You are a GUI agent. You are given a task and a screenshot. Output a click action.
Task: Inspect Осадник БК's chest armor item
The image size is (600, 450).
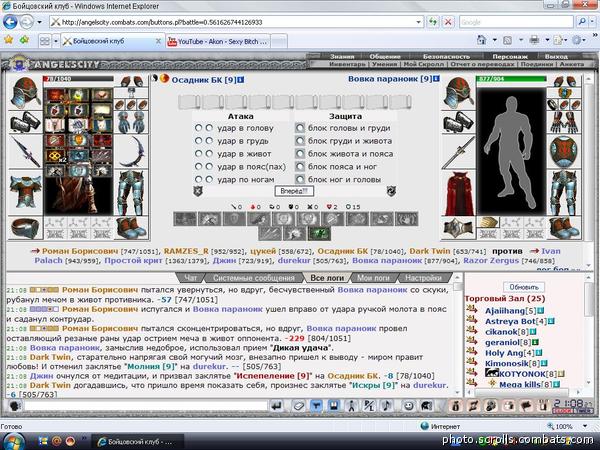(25, 192)
